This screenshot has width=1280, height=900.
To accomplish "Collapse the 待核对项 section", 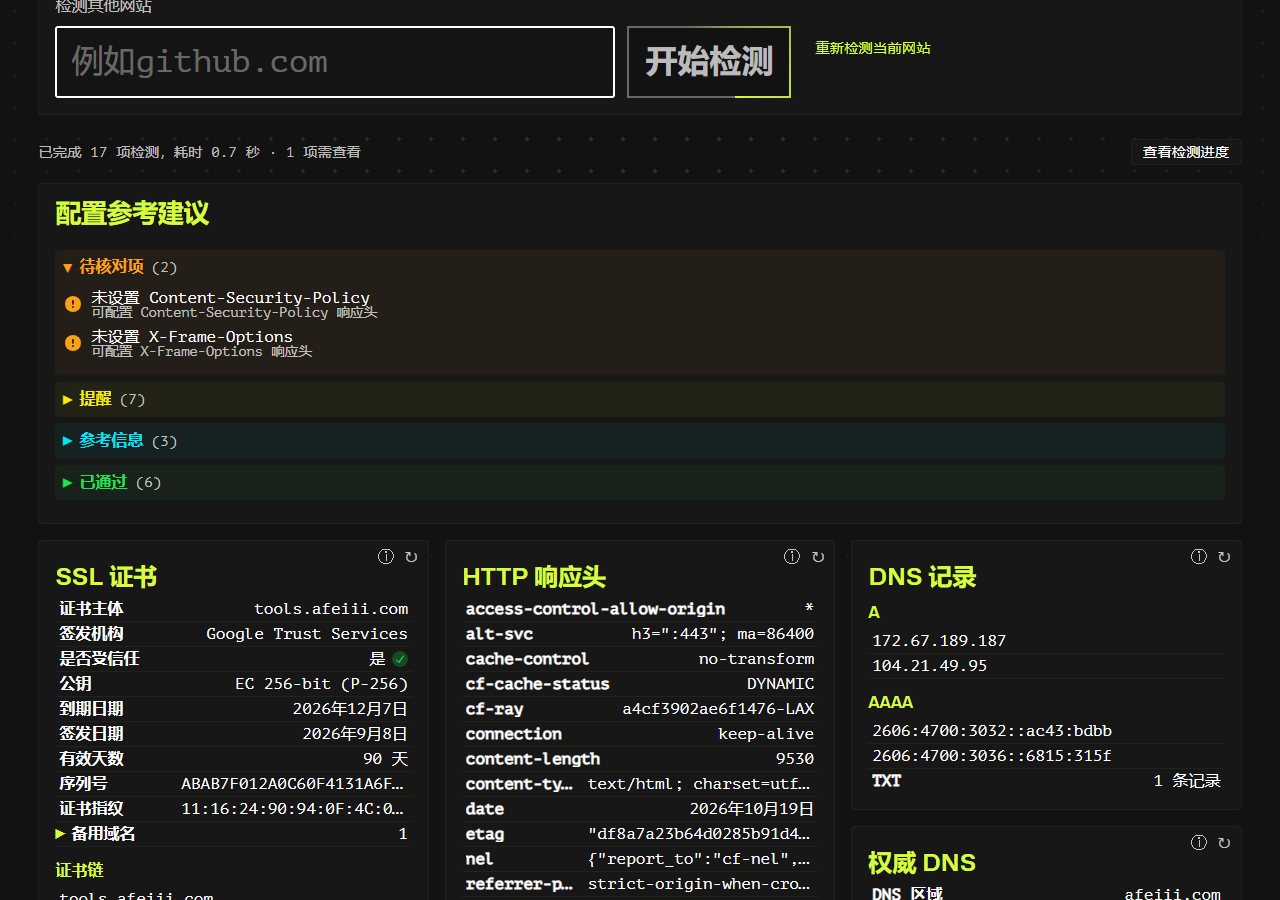I will [x=640, y=267].
